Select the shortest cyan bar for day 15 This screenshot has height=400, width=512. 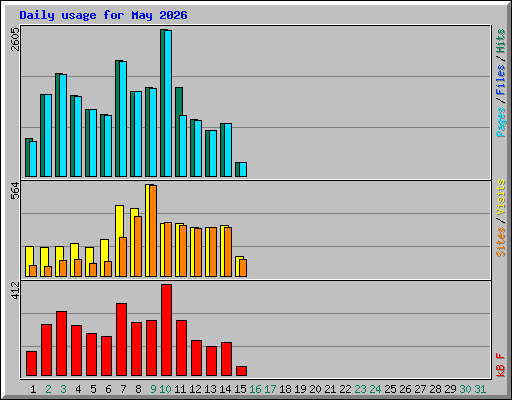243,170
